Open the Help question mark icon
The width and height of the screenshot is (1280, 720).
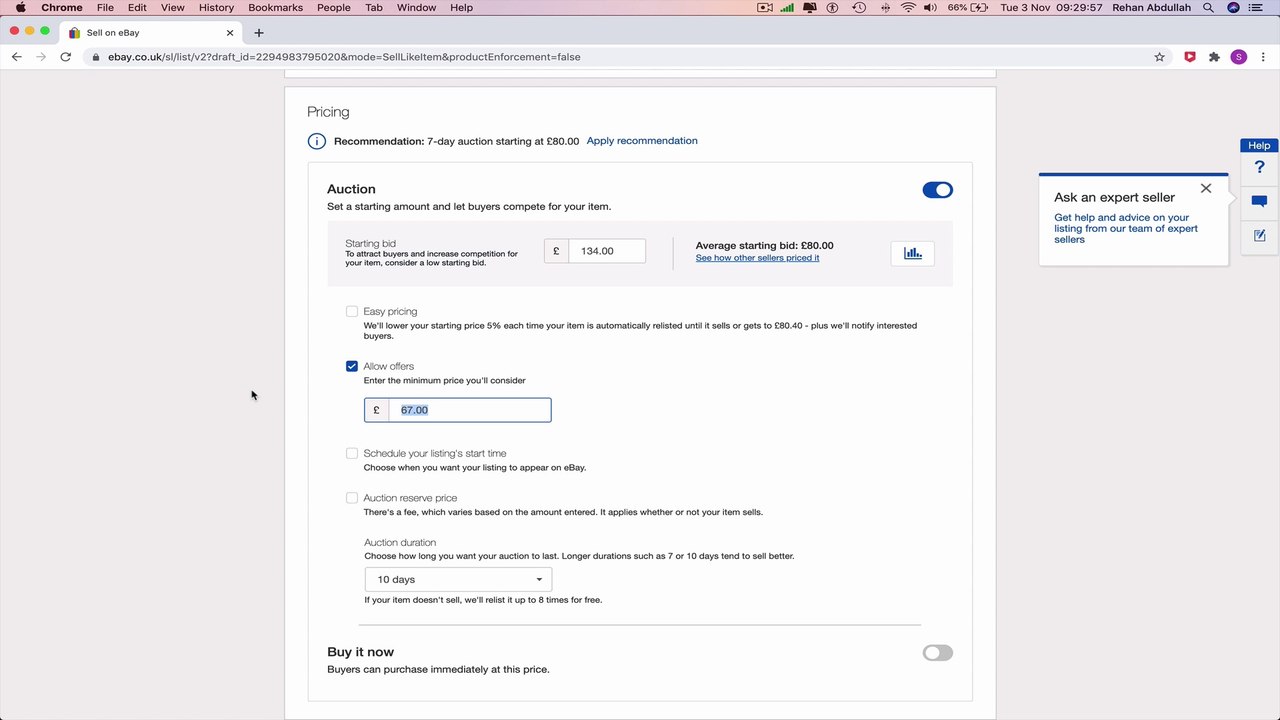(x=1259, y=167)
